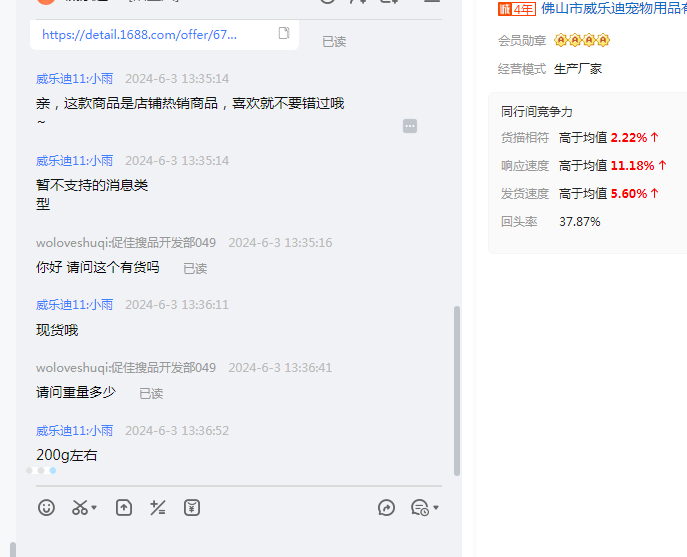Open the yuan payment order icon

pyautogui.click(x=192, y=508)
